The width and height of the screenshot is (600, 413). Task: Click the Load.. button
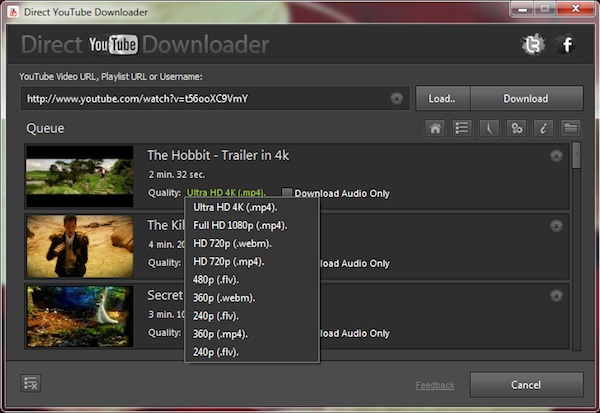coord(442,98)
